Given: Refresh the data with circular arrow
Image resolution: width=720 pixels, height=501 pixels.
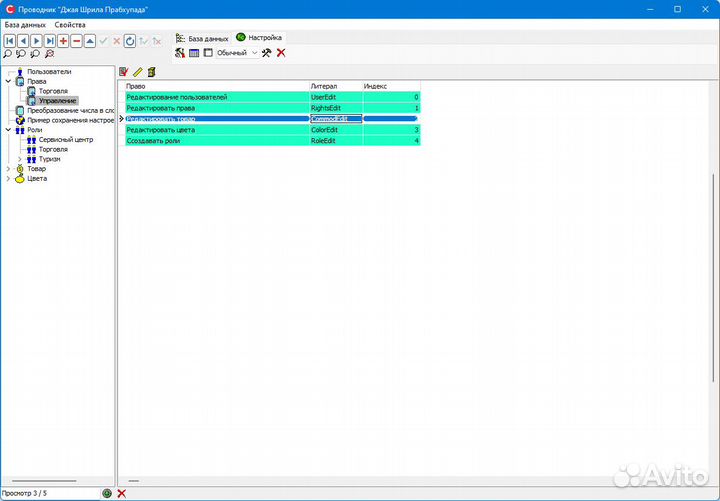Looking at the screenshot, I should tap(130, 41).
